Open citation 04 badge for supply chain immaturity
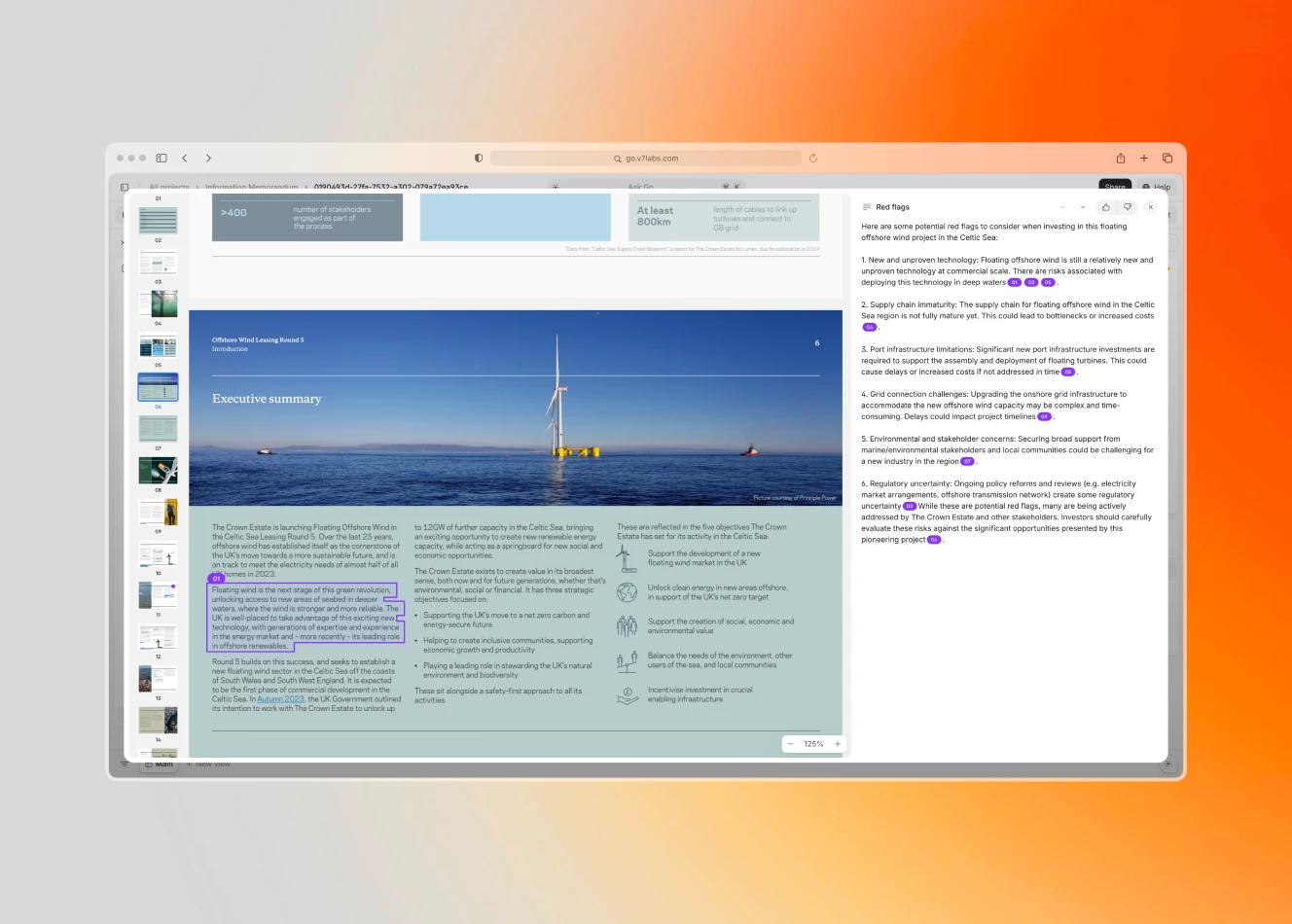This screenshot has height=924, width=1292. [870, 328]
